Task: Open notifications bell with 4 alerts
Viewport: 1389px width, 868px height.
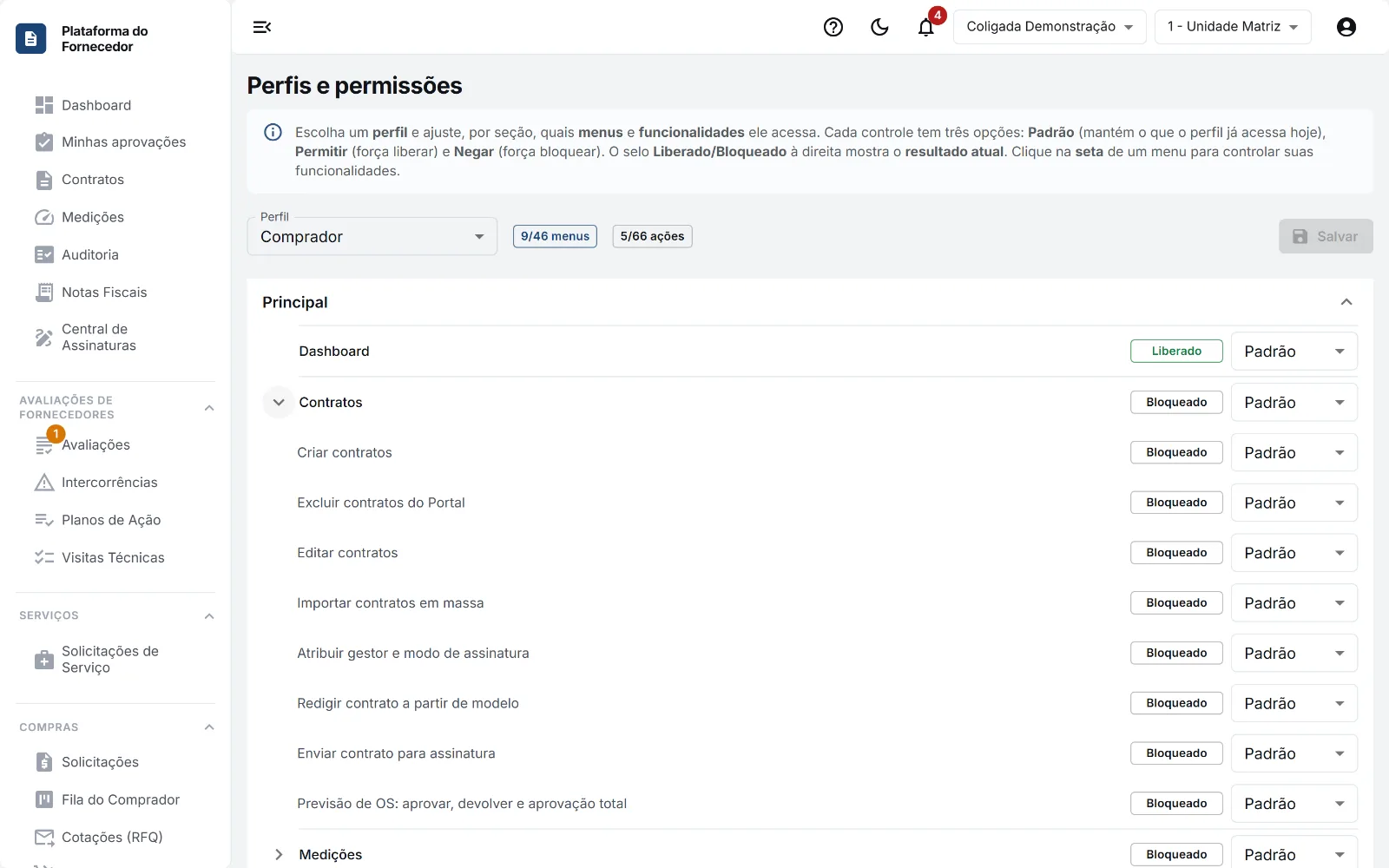Action: (926, 27)
